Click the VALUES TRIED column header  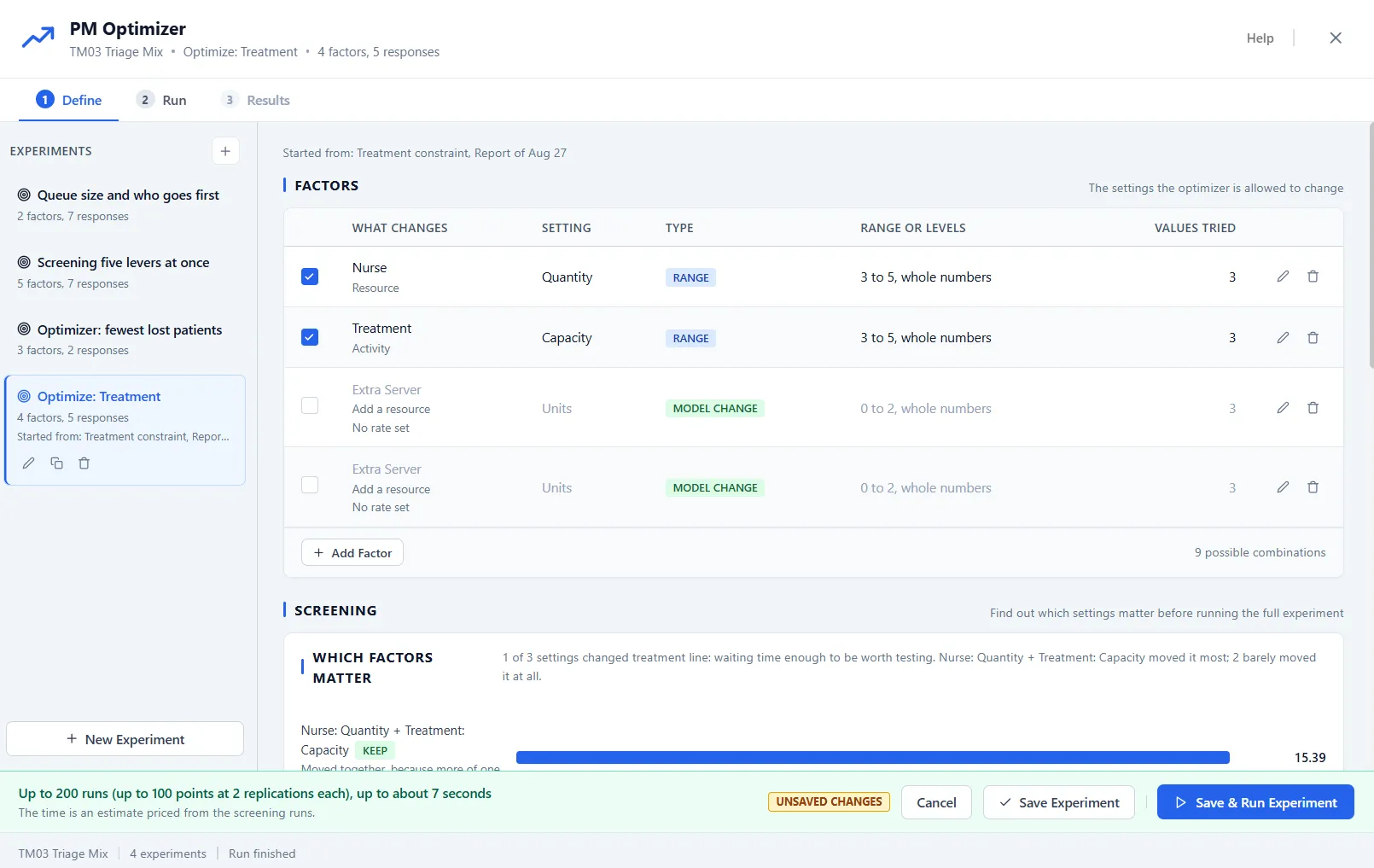(x=1195, y=228)
